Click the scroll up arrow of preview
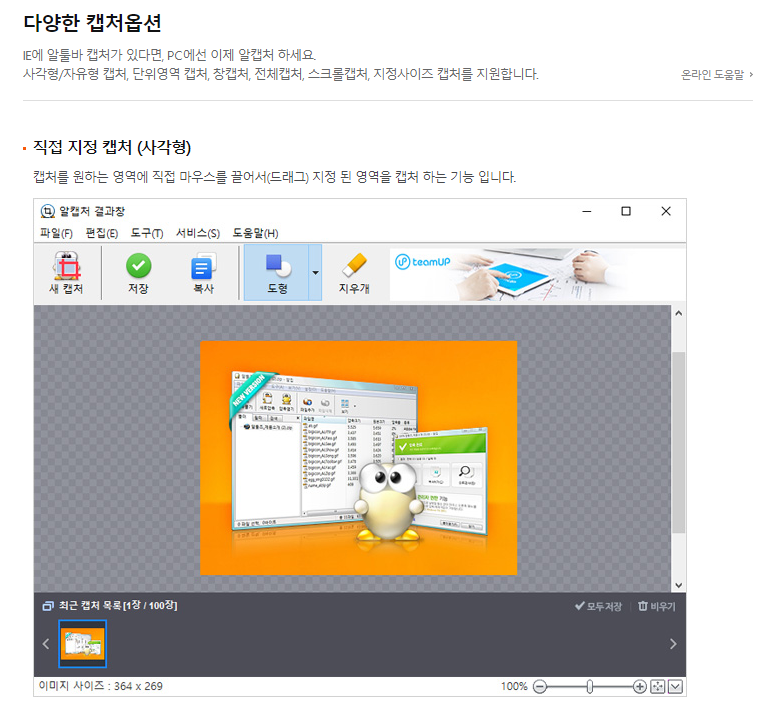This screenshot has width=771, height=715. (679, 313)
